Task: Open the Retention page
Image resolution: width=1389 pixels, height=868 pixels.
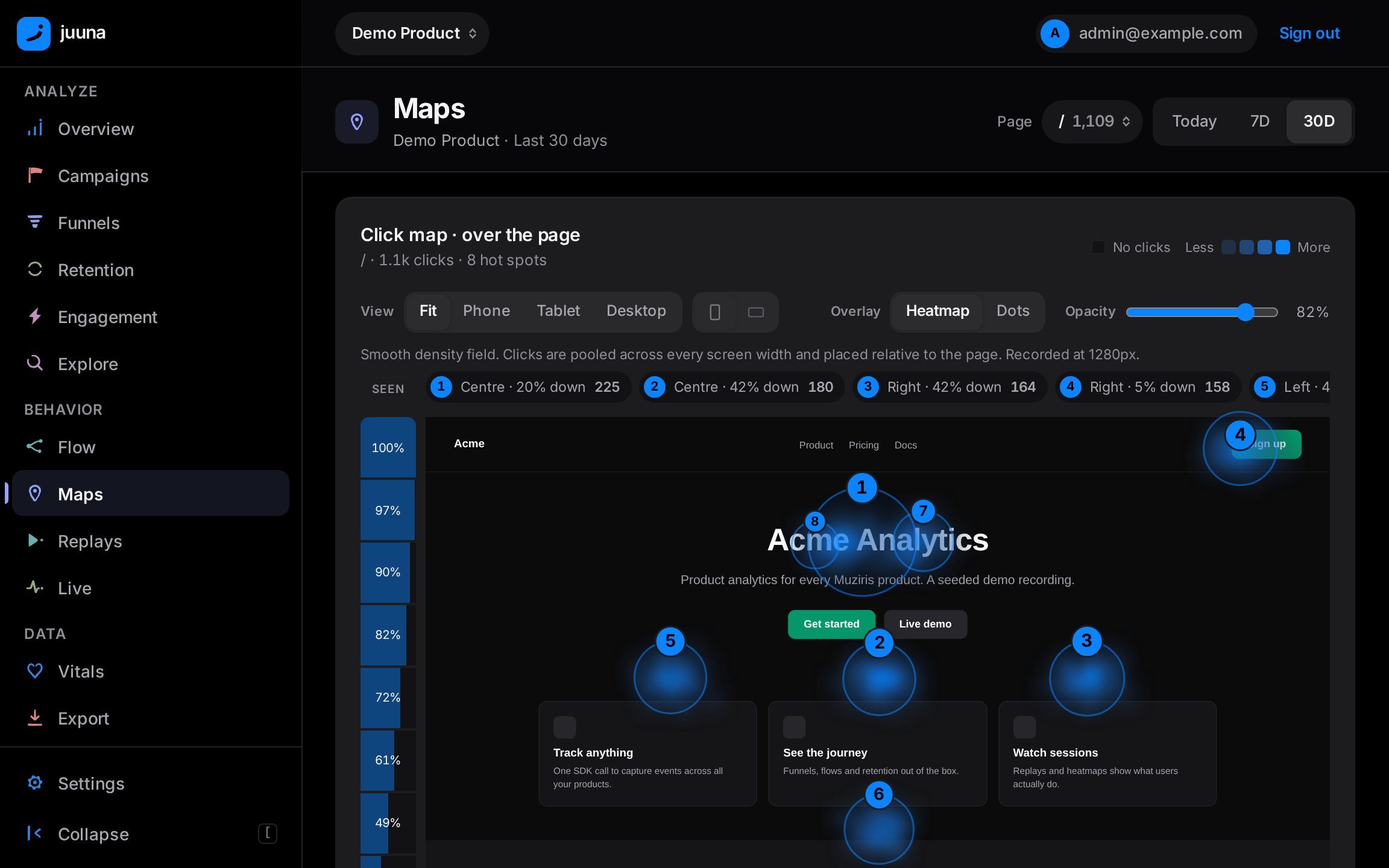Action: pos(150,270)
